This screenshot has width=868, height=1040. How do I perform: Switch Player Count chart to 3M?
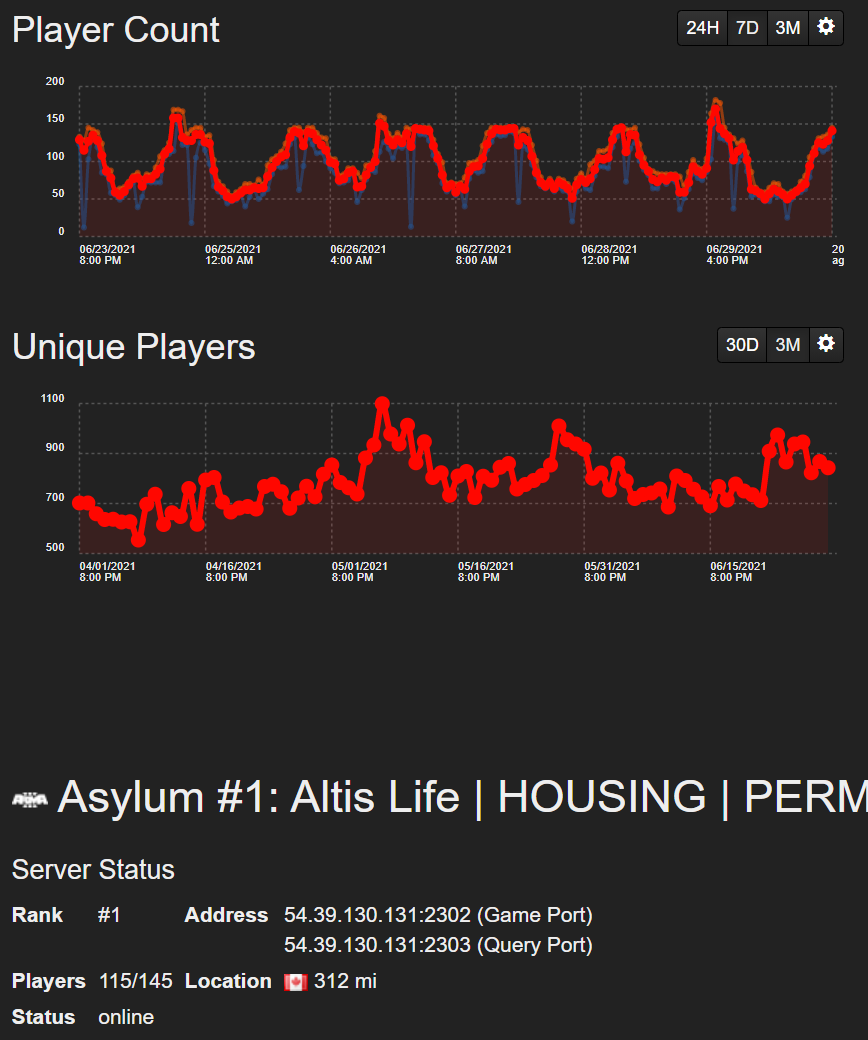tap(788, 28)
